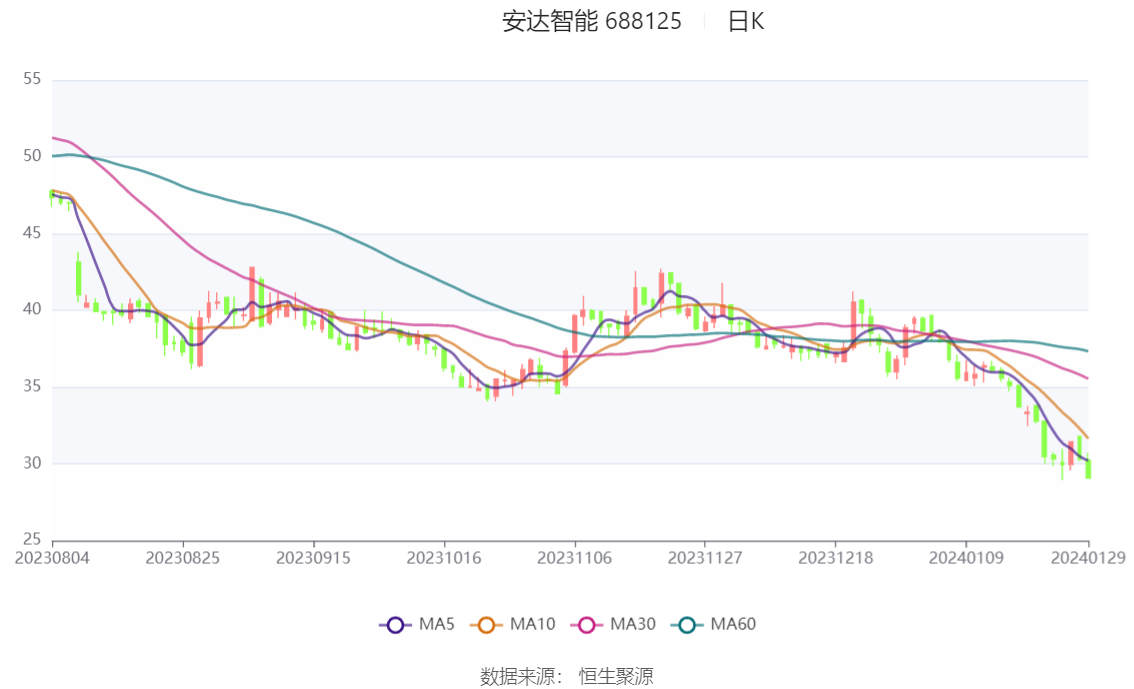Click the x-axis date 20240109
The height and width of the screenshot is (689, 1134).
(966, 558)
